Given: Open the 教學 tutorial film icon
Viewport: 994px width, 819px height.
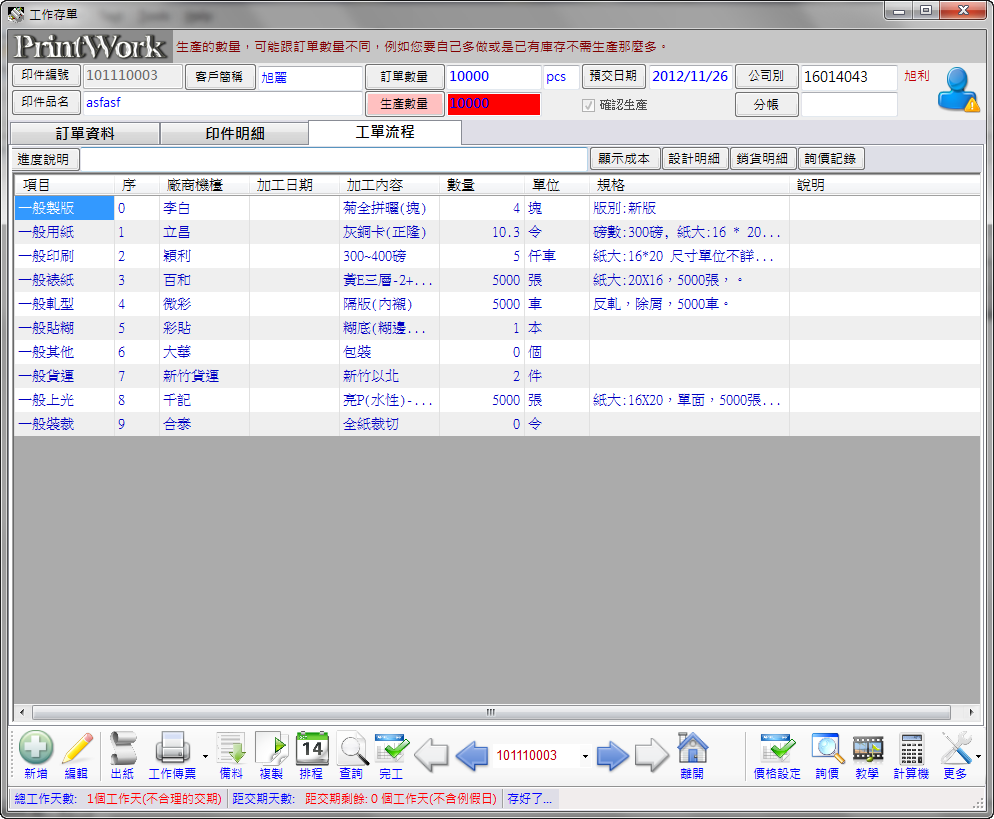Looking at the screenshot, I should click(x=868, y=749).
